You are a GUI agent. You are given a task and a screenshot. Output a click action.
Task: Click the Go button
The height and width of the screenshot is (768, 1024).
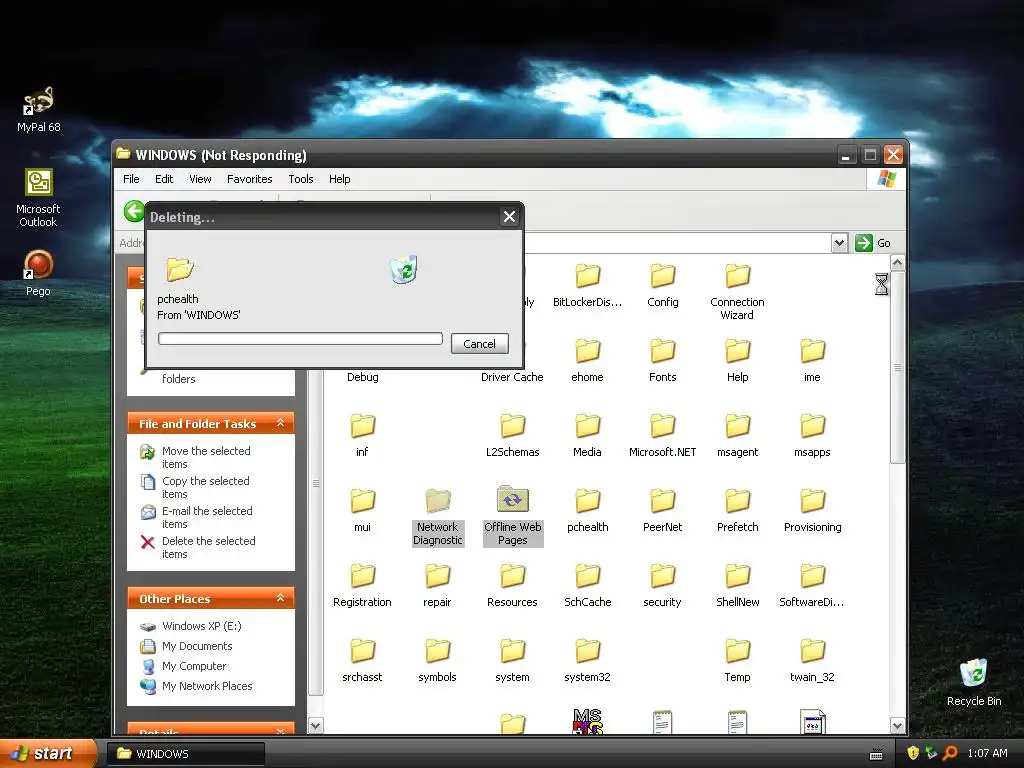point(873,243)
